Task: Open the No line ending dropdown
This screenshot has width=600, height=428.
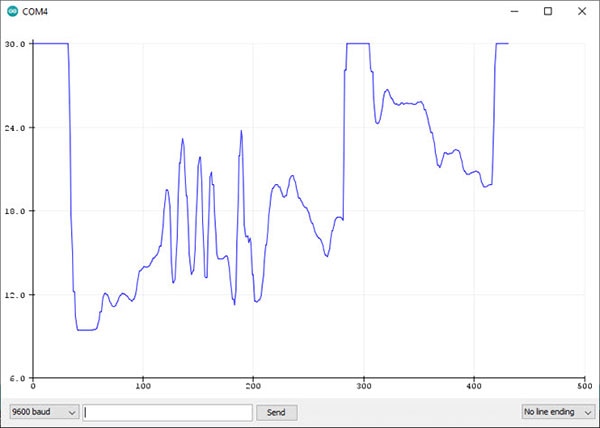Action: pyautogui.click(x=558, y=412)
